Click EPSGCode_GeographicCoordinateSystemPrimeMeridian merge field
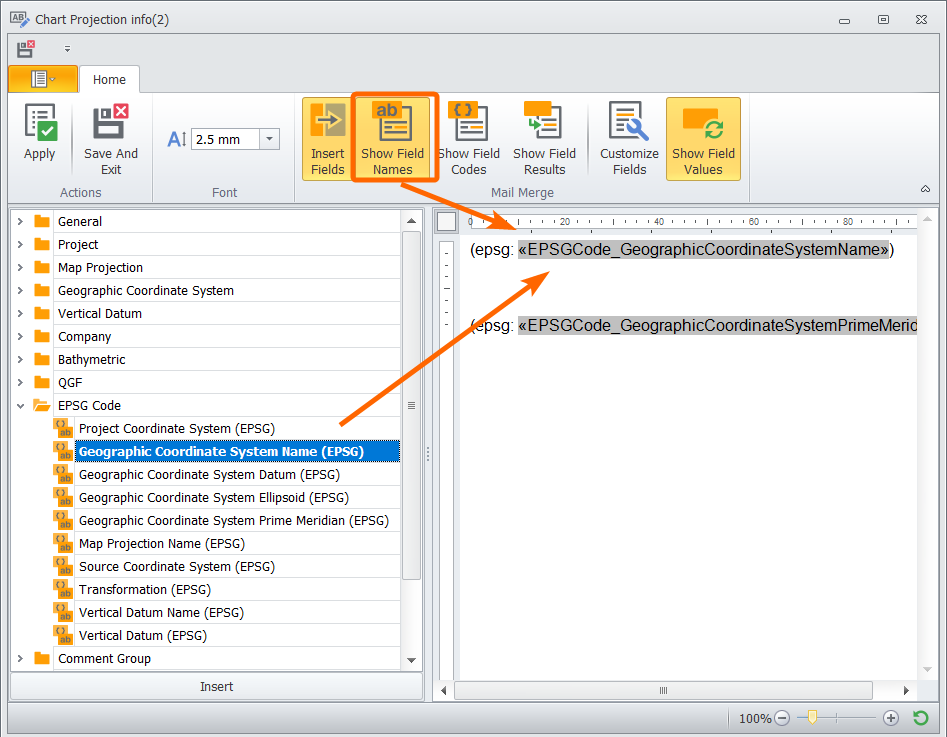This screenshot has width=947, height=737. (717, 326)
